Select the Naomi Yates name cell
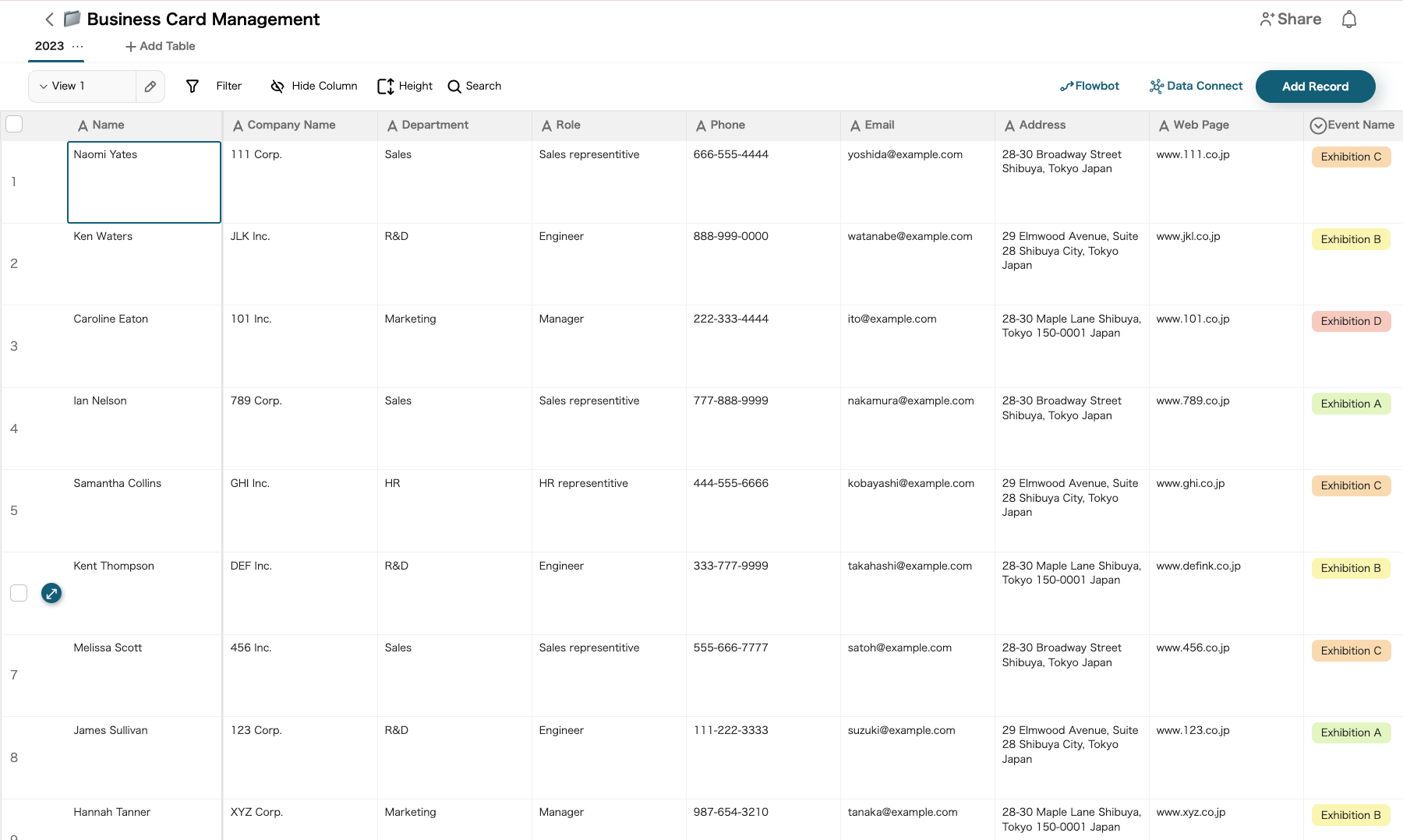 tap(144, 182)
